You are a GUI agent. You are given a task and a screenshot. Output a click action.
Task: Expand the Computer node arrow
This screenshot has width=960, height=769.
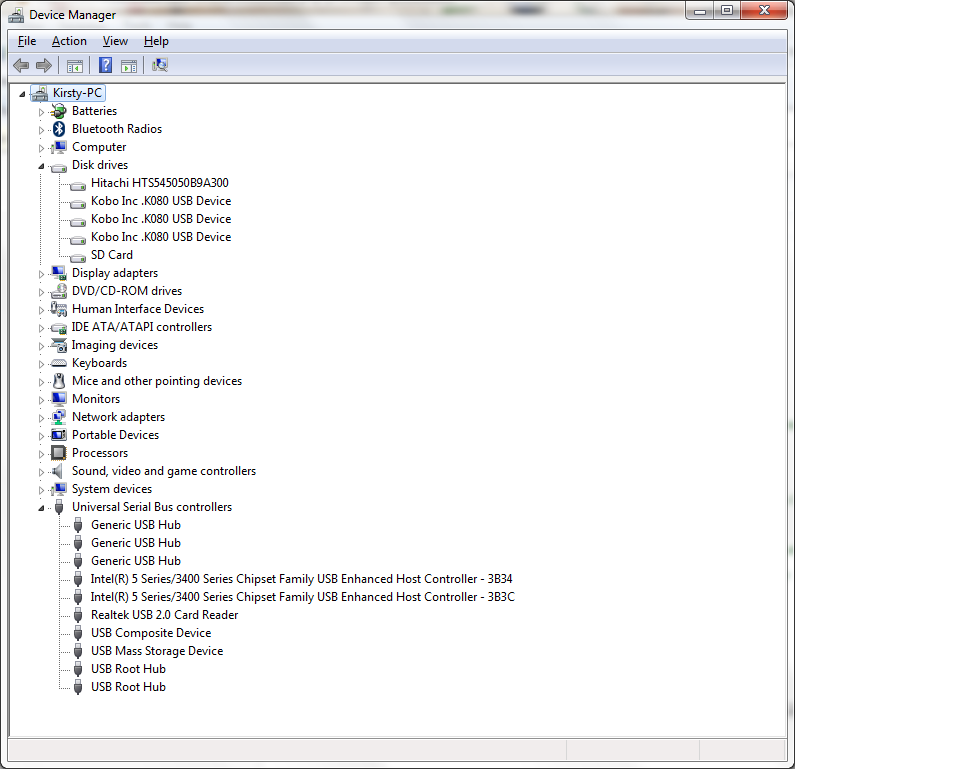[42, 148]
